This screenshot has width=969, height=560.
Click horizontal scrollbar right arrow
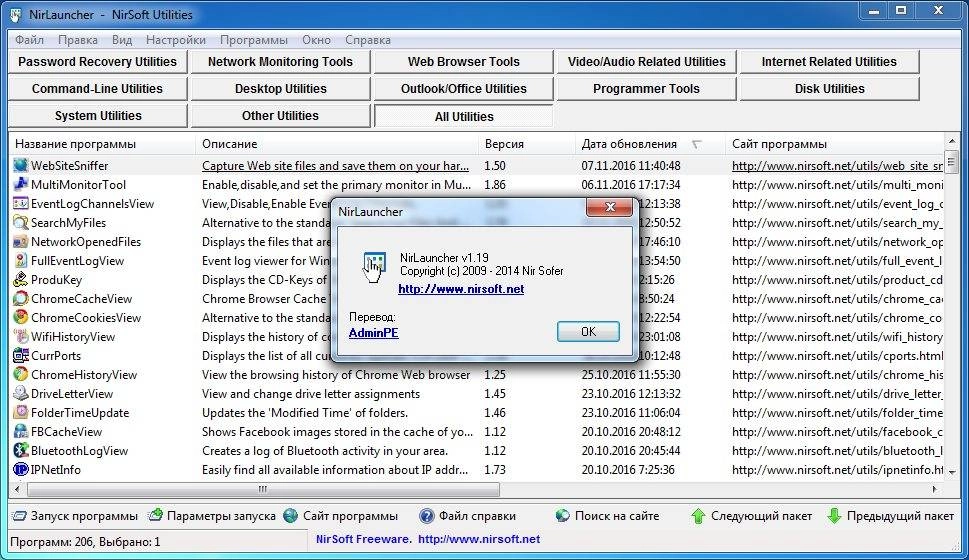[x=935, y=490]
